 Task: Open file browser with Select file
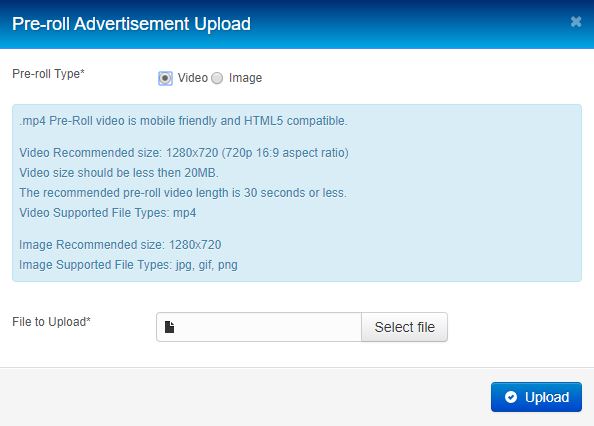[405, 327]
